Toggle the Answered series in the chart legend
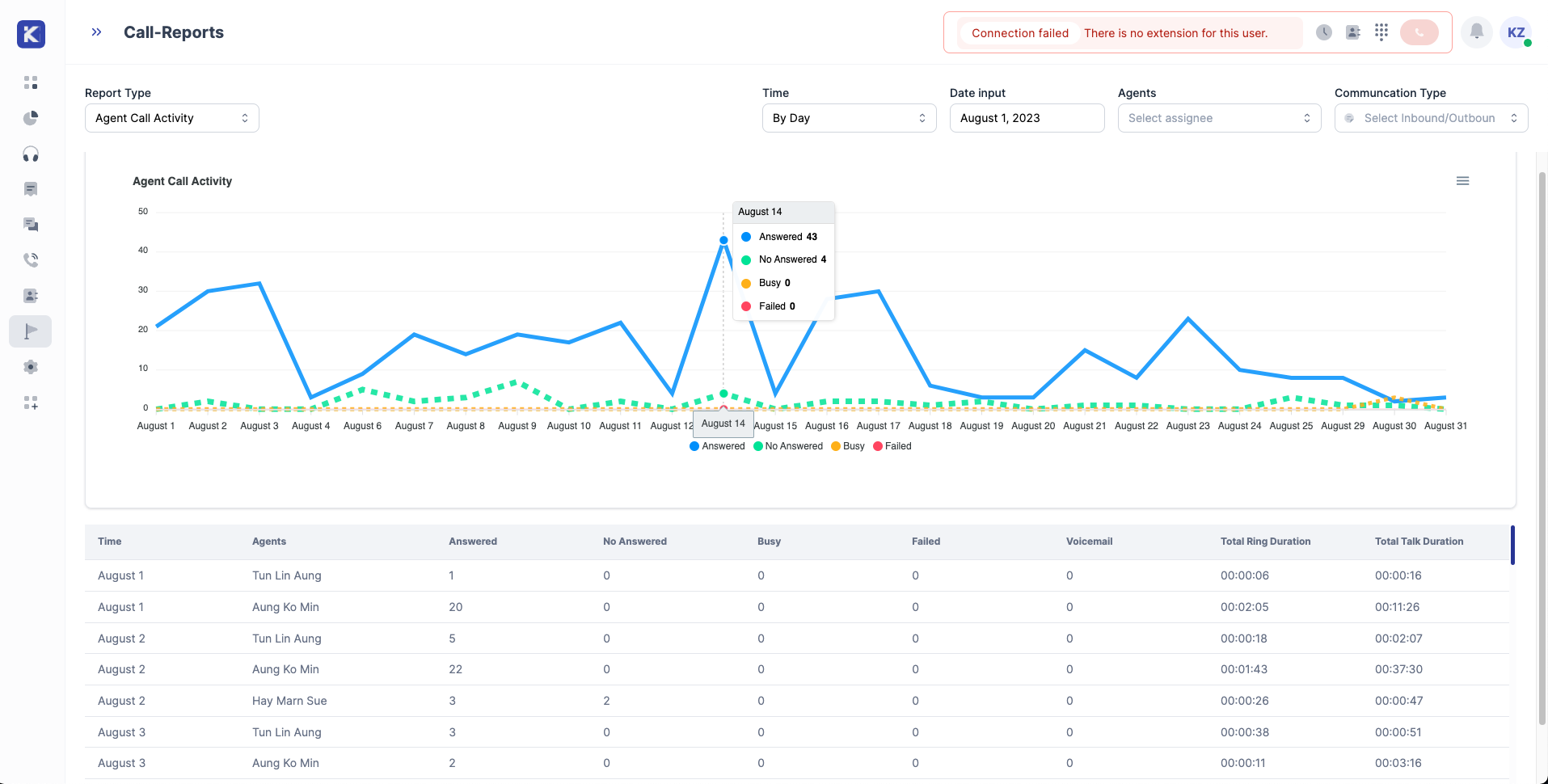This screenshot has width=1548, height=784. point(717,446)
